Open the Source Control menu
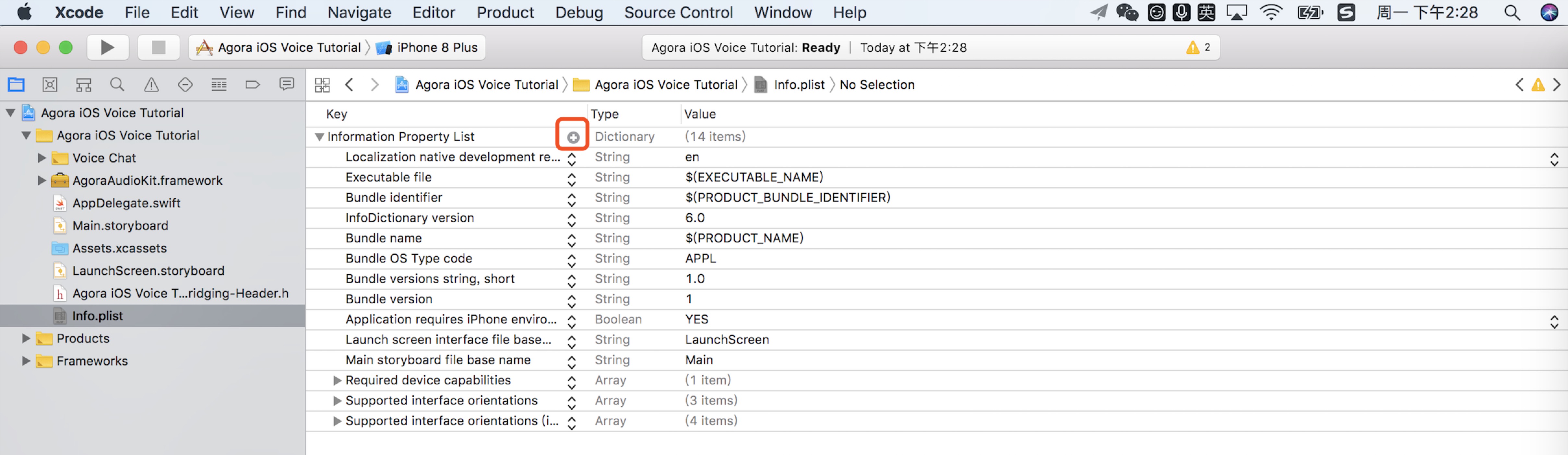The image size is (1568, 455). [x=678, y=12]
